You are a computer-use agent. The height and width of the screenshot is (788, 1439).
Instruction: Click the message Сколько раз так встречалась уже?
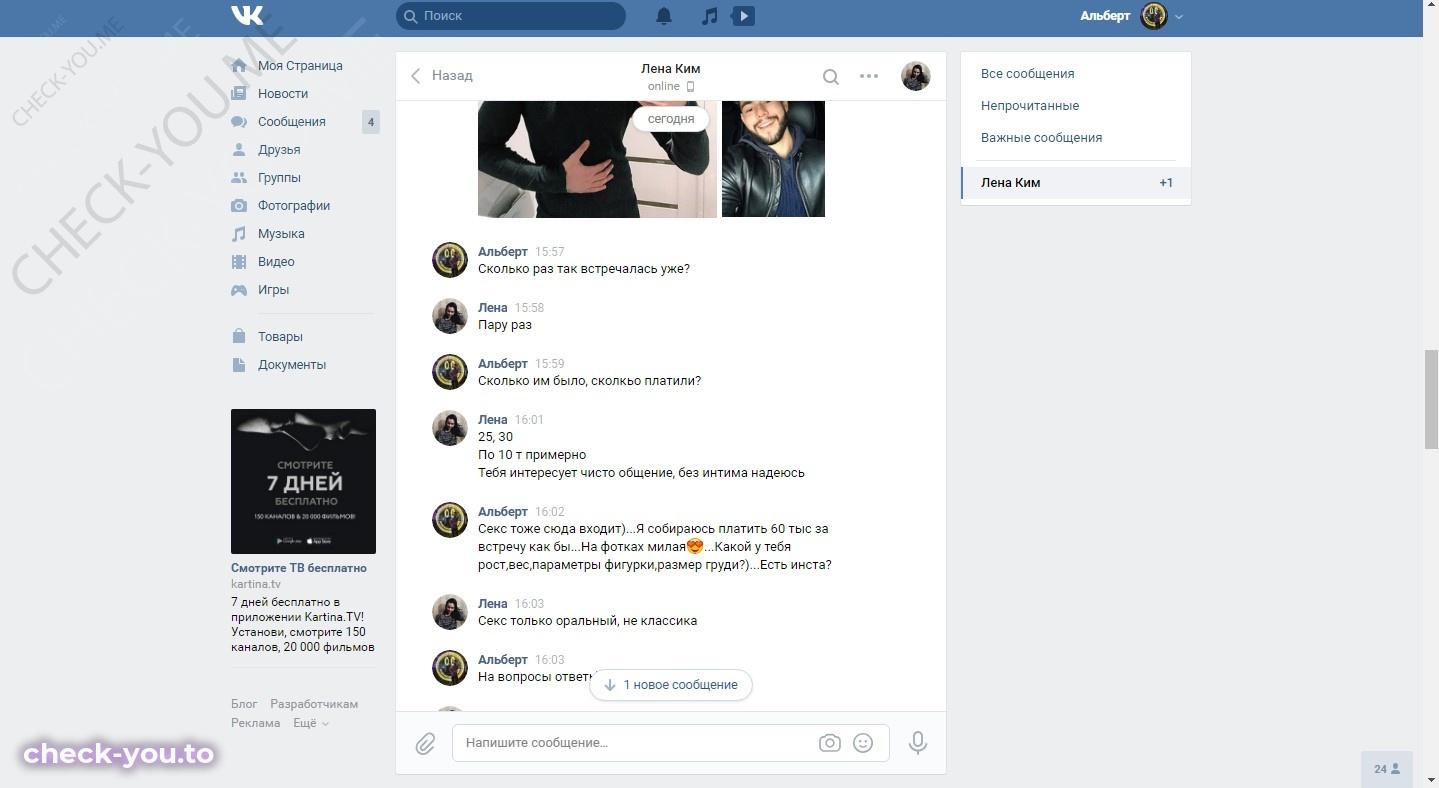click(x=584, y=269)
